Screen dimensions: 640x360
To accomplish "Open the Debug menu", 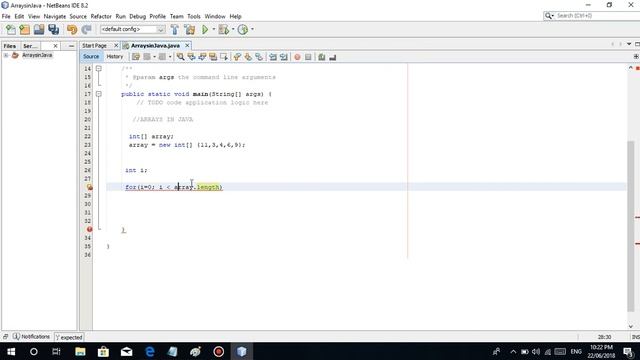I will click(x=138, y=16).
